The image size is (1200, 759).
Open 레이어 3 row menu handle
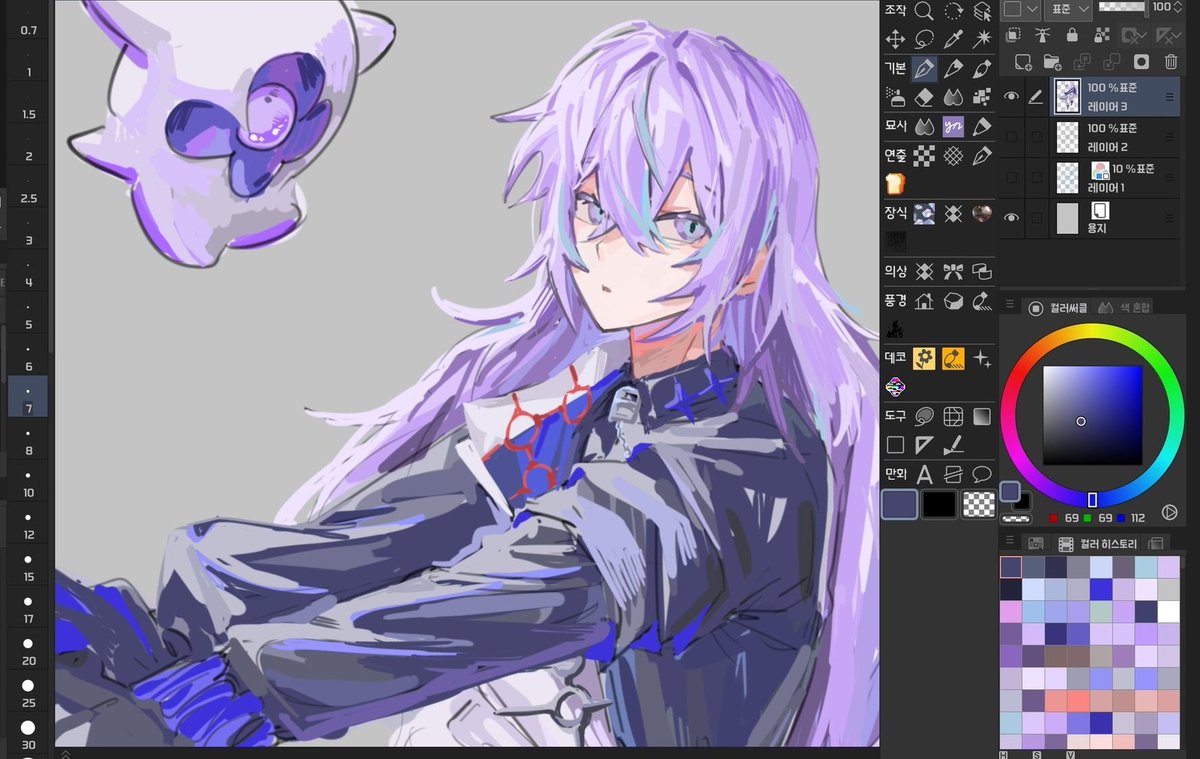[1168, 97]
